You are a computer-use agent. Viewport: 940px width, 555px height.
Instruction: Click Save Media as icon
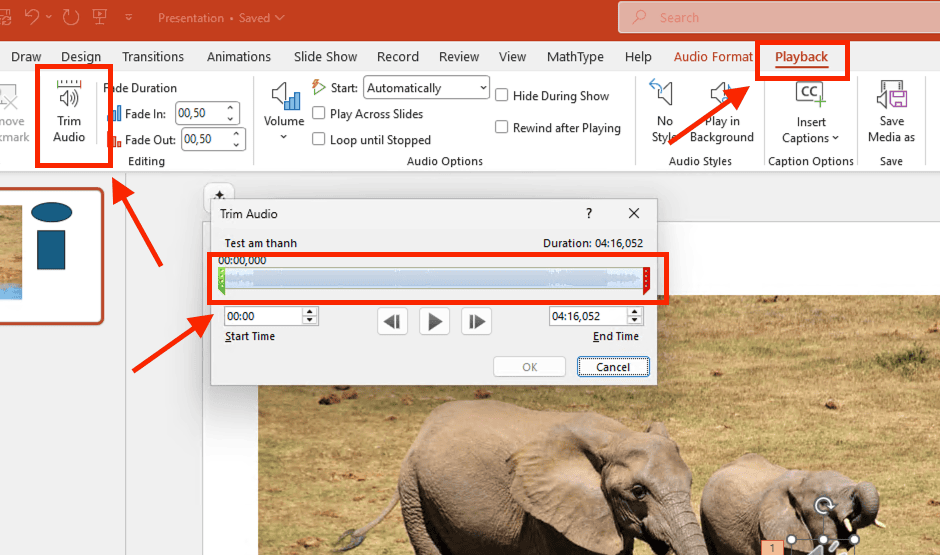tap(891, 110)
